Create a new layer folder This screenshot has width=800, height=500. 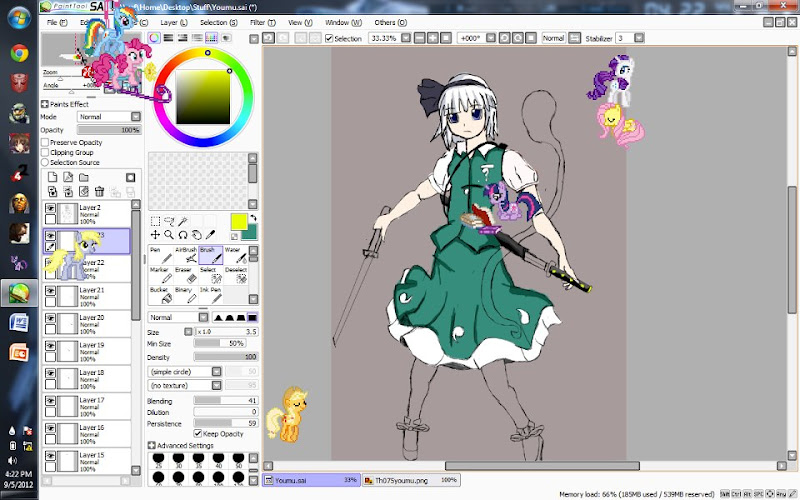(84, 177)
